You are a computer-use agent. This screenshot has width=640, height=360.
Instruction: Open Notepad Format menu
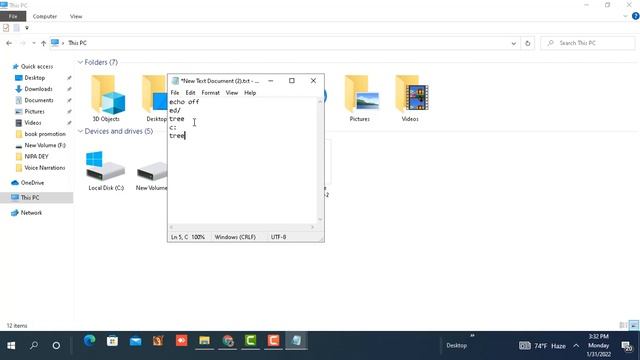coord(211,93)
